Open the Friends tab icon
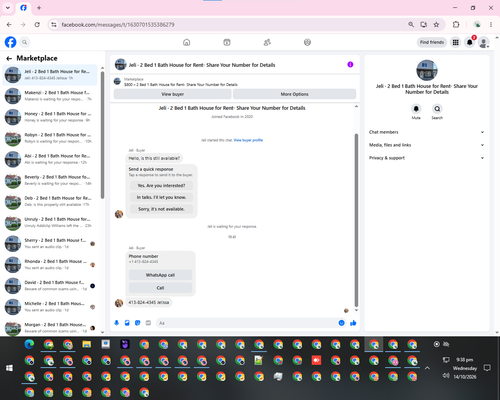 [x=267, y=42]
